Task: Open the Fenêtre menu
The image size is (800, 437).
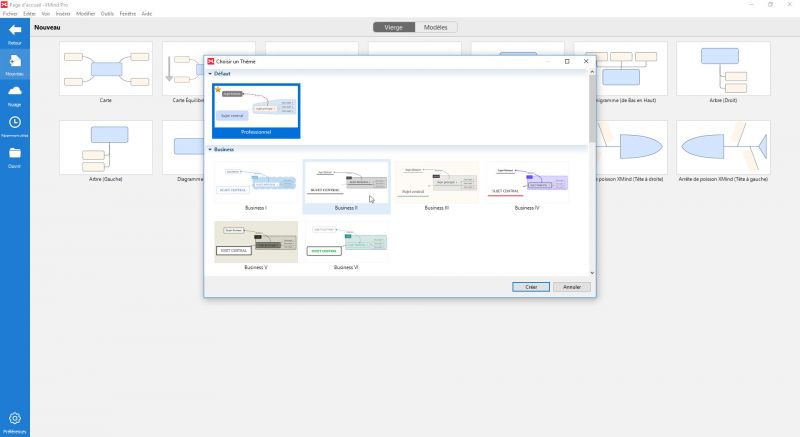Action: pyautogui.click(x=128, y=14)
